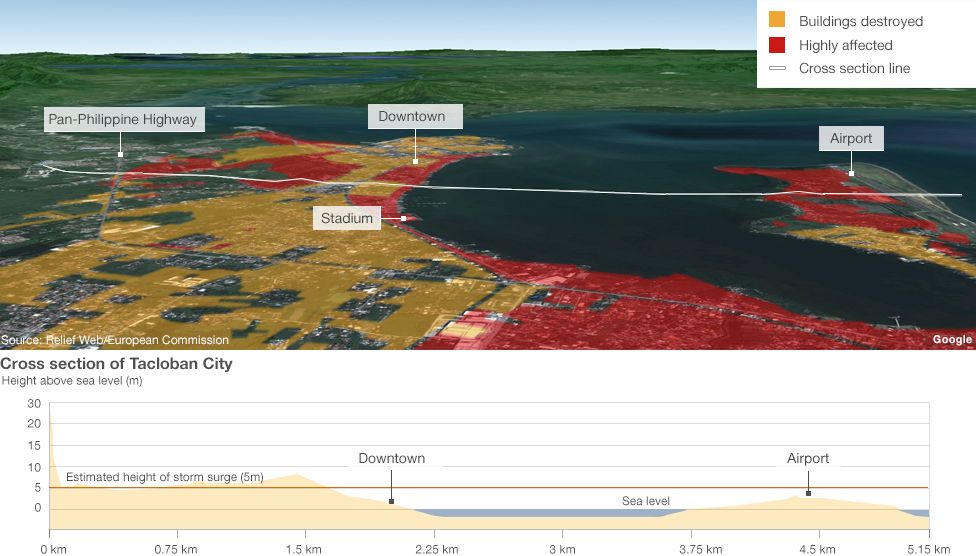
Task: Click the 30 value on the height axis
Action: tap(34, 403)
